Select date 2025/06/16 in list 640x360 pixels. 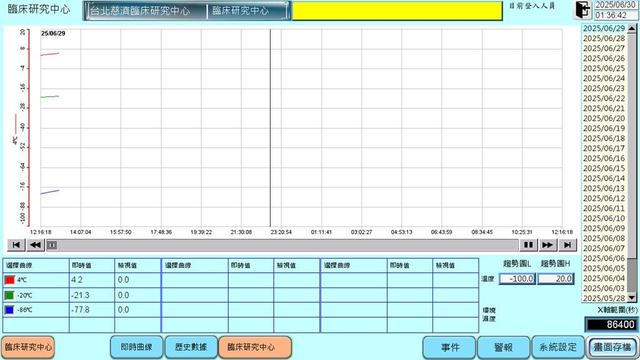[x=604, y=158]
